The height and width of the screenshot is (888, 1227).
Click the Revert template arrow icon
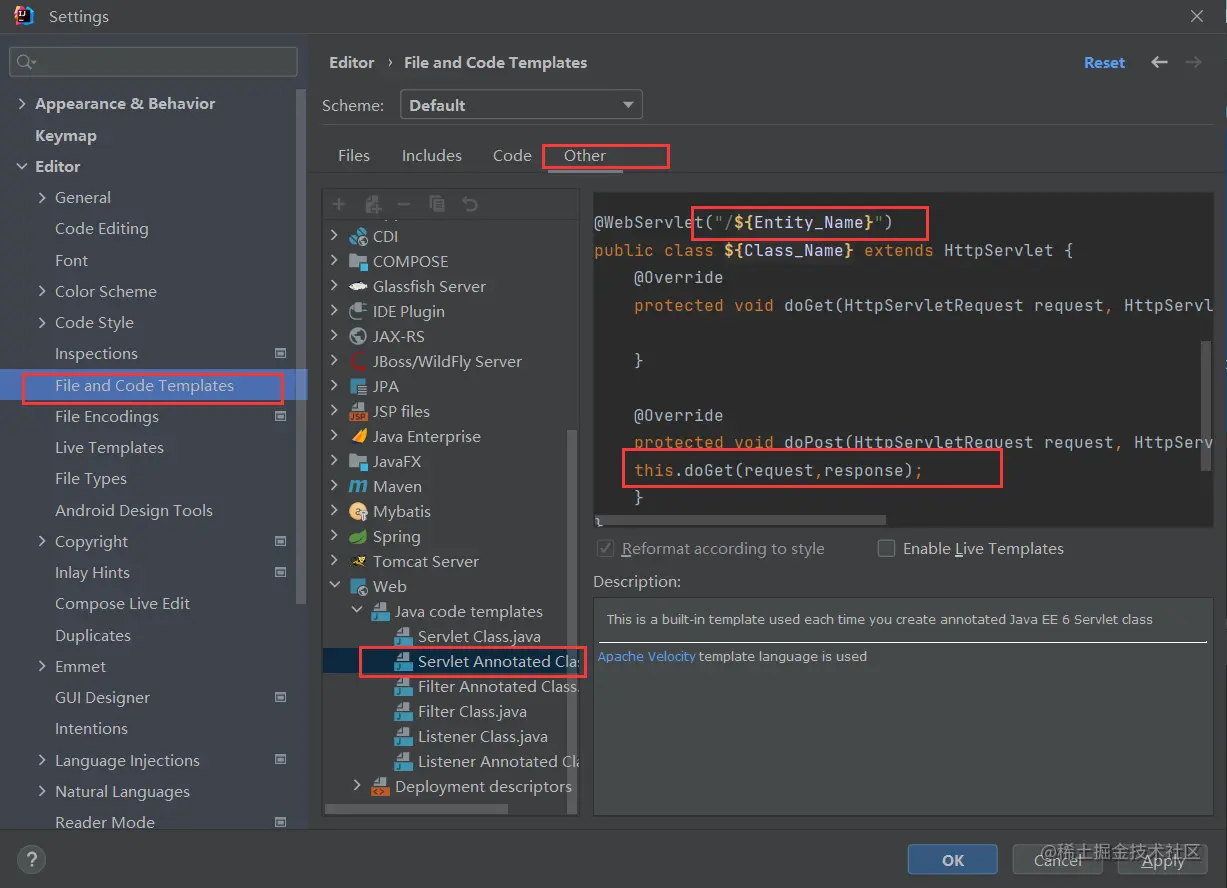pyautogui.click(x=470, y=204)
